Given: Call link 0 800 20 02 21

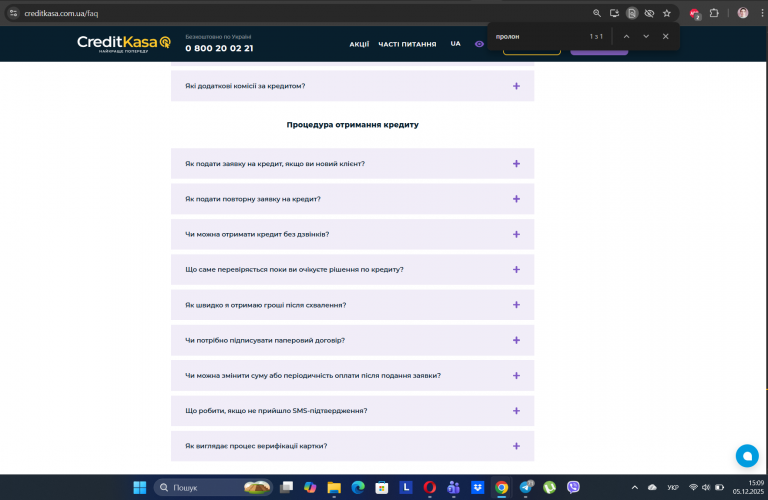Looking at the screenshot, I should (219, 48).
